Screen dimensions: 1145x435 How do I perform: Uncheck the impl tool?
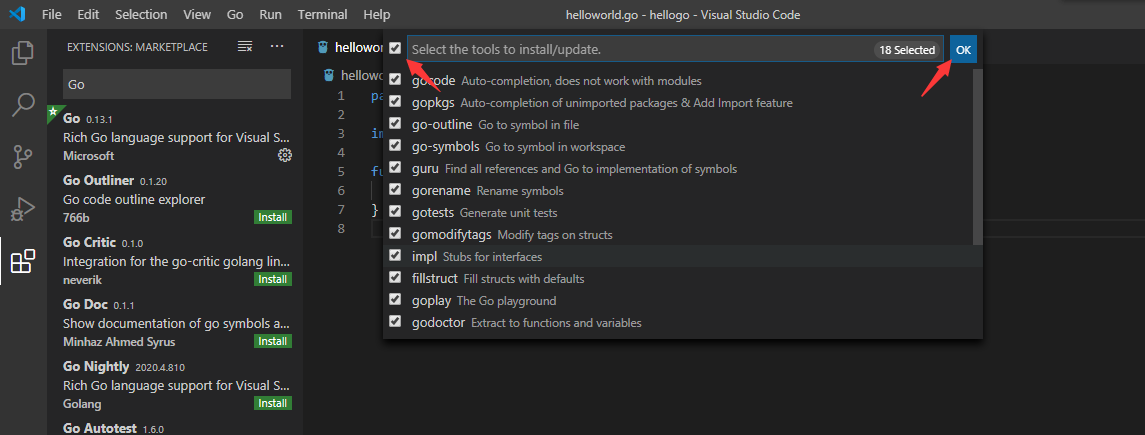tap(395, 255)
